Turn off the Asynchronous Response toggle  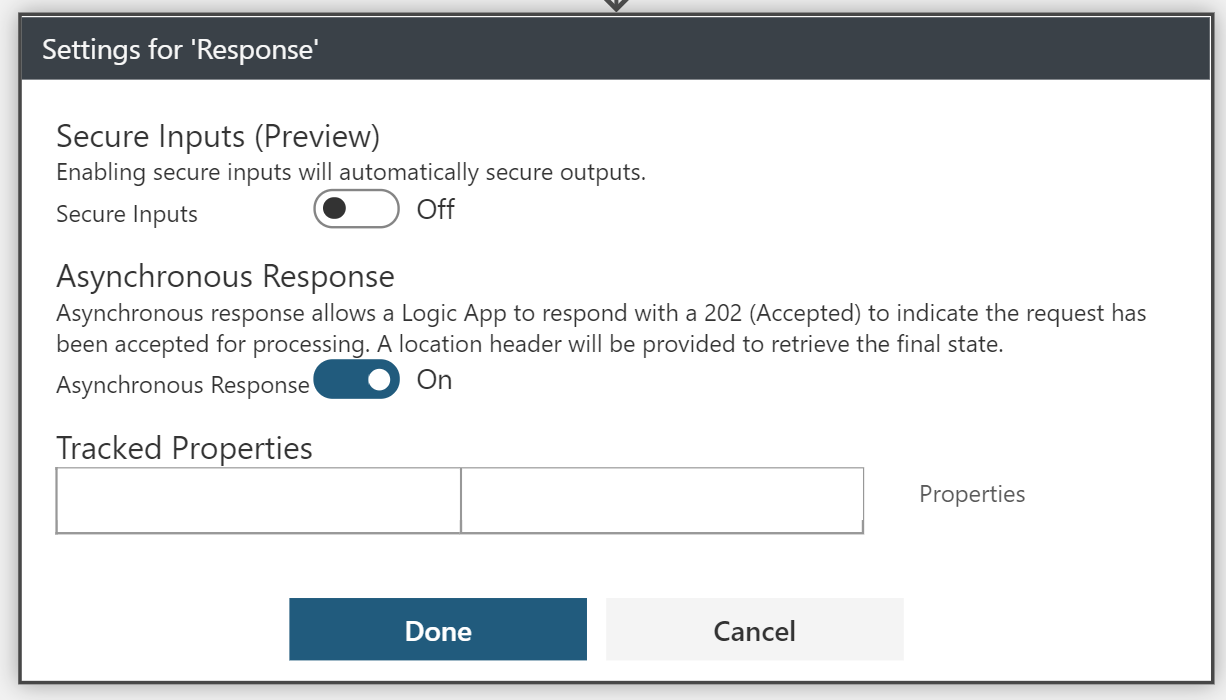click(x=356, y=381)
